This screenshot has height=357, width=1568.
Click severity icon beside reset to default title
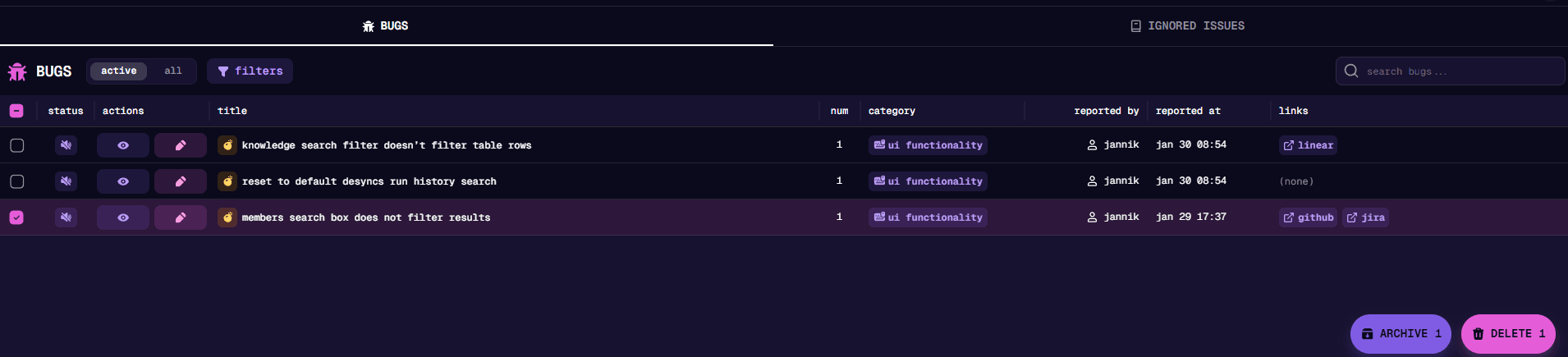click(x=227, y=181)
